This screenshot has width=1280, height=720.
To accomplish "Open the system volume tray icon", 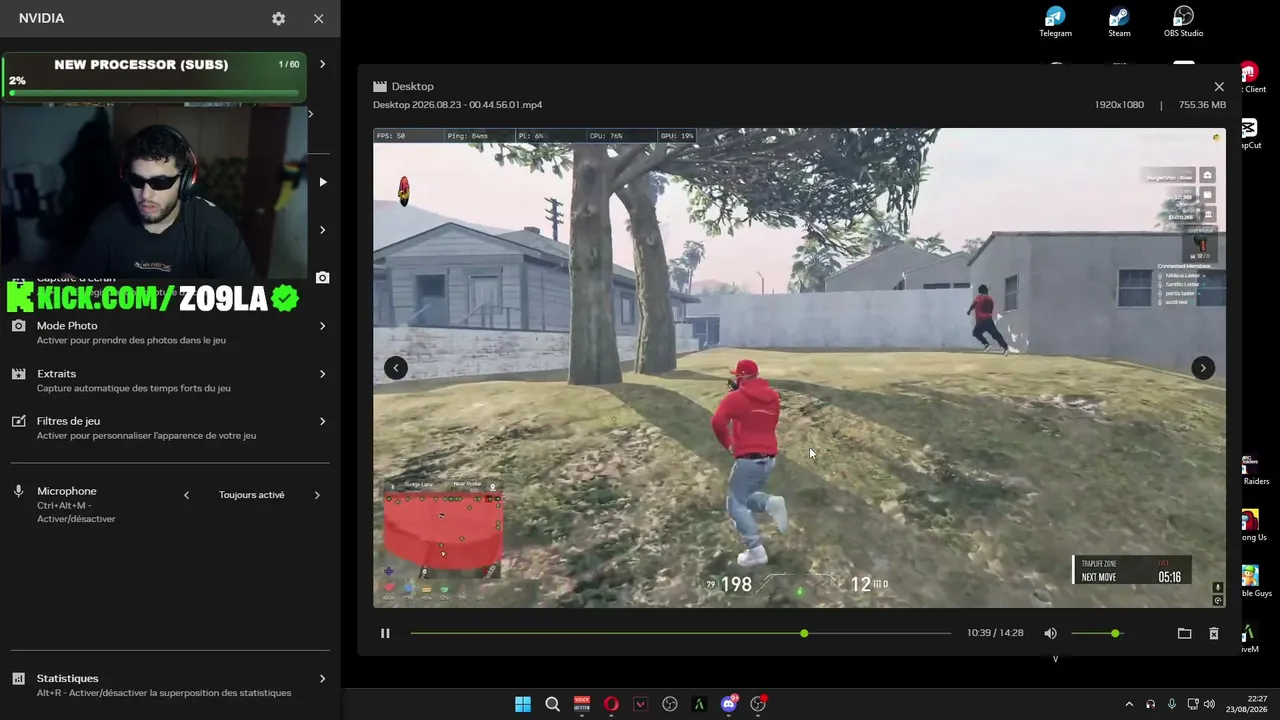I will pos(1210,704).
